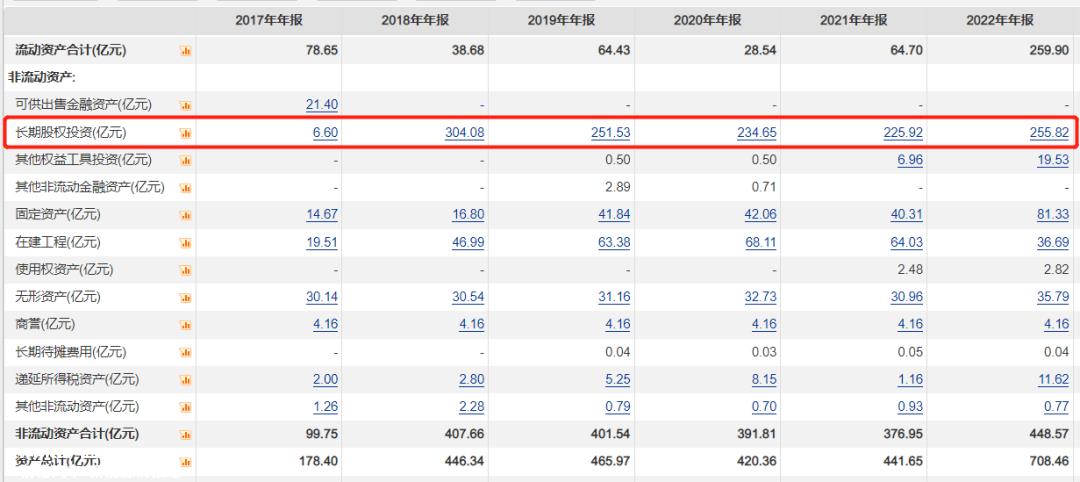Screen dimensions: 1080x482
Task: Open 2022 其他权益工具投资 value 19.53
Action: 1053,160
